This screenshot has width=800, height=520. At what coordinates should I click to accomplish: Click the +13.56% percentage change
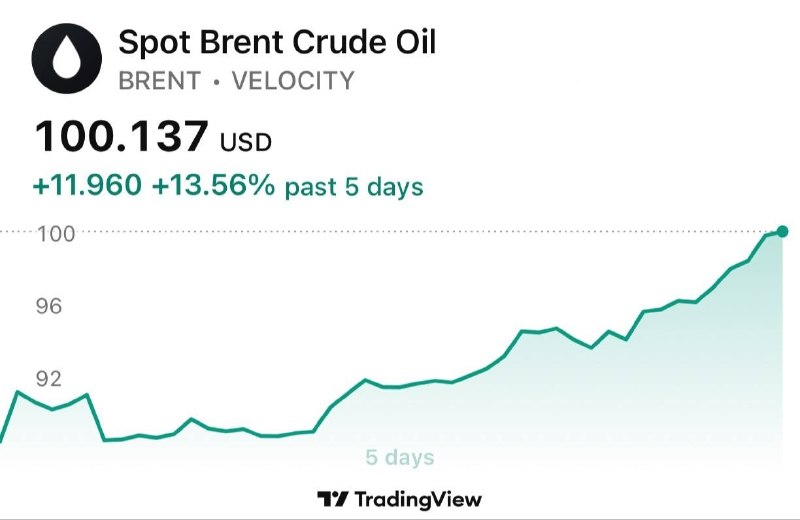click(213, 185)
